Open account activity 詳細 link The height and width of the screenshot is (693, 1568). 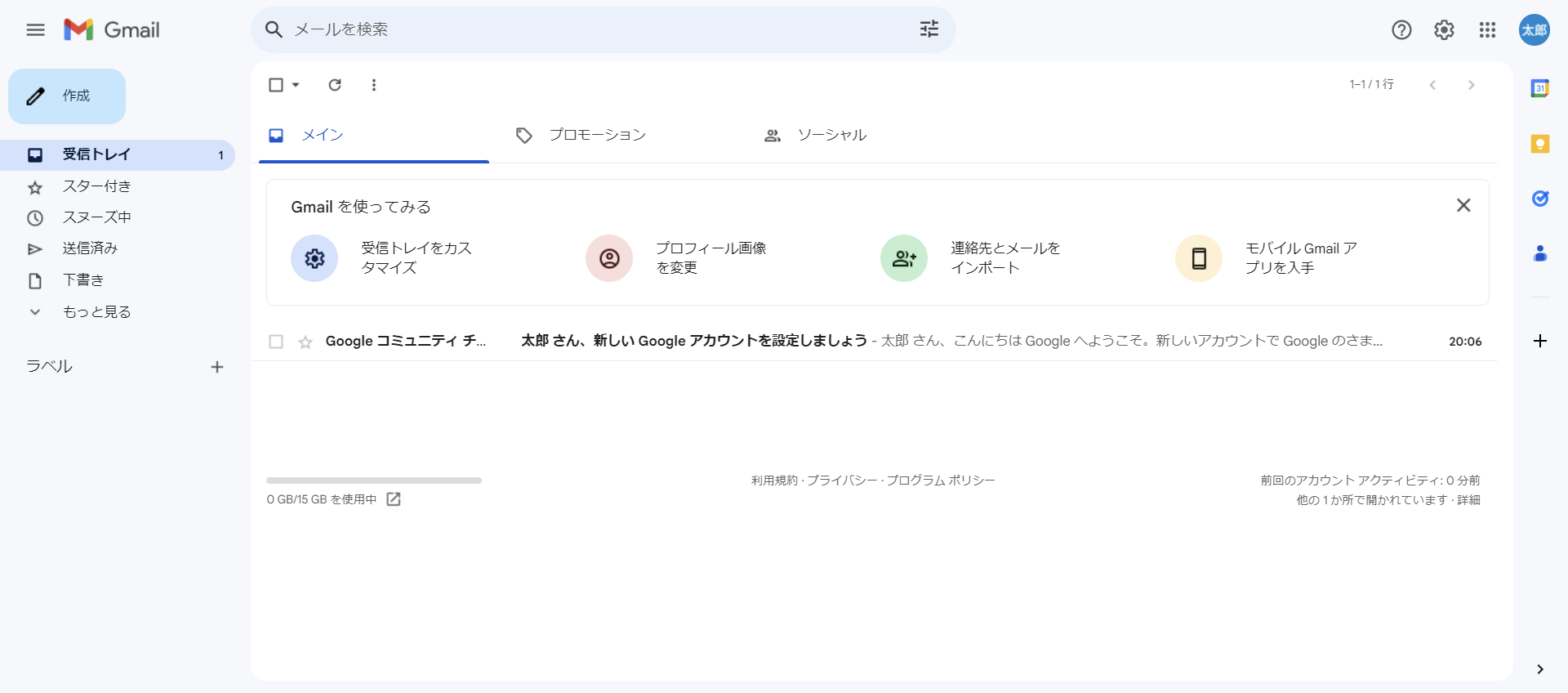coord(1468,500)
